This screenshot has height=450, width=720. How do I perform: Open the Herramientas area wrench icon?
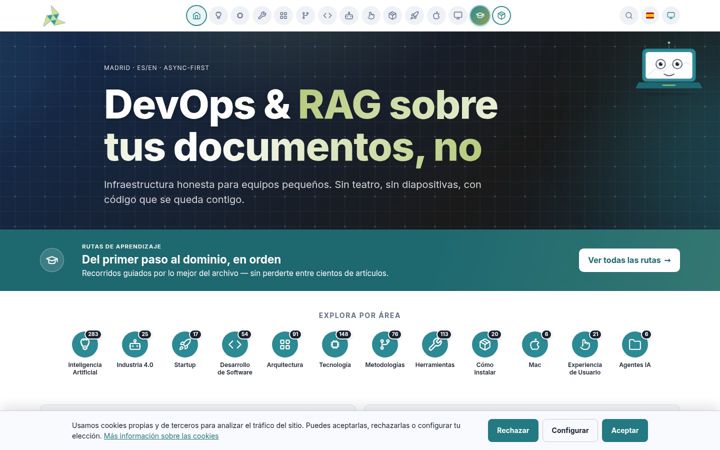(x=435, y=344)
